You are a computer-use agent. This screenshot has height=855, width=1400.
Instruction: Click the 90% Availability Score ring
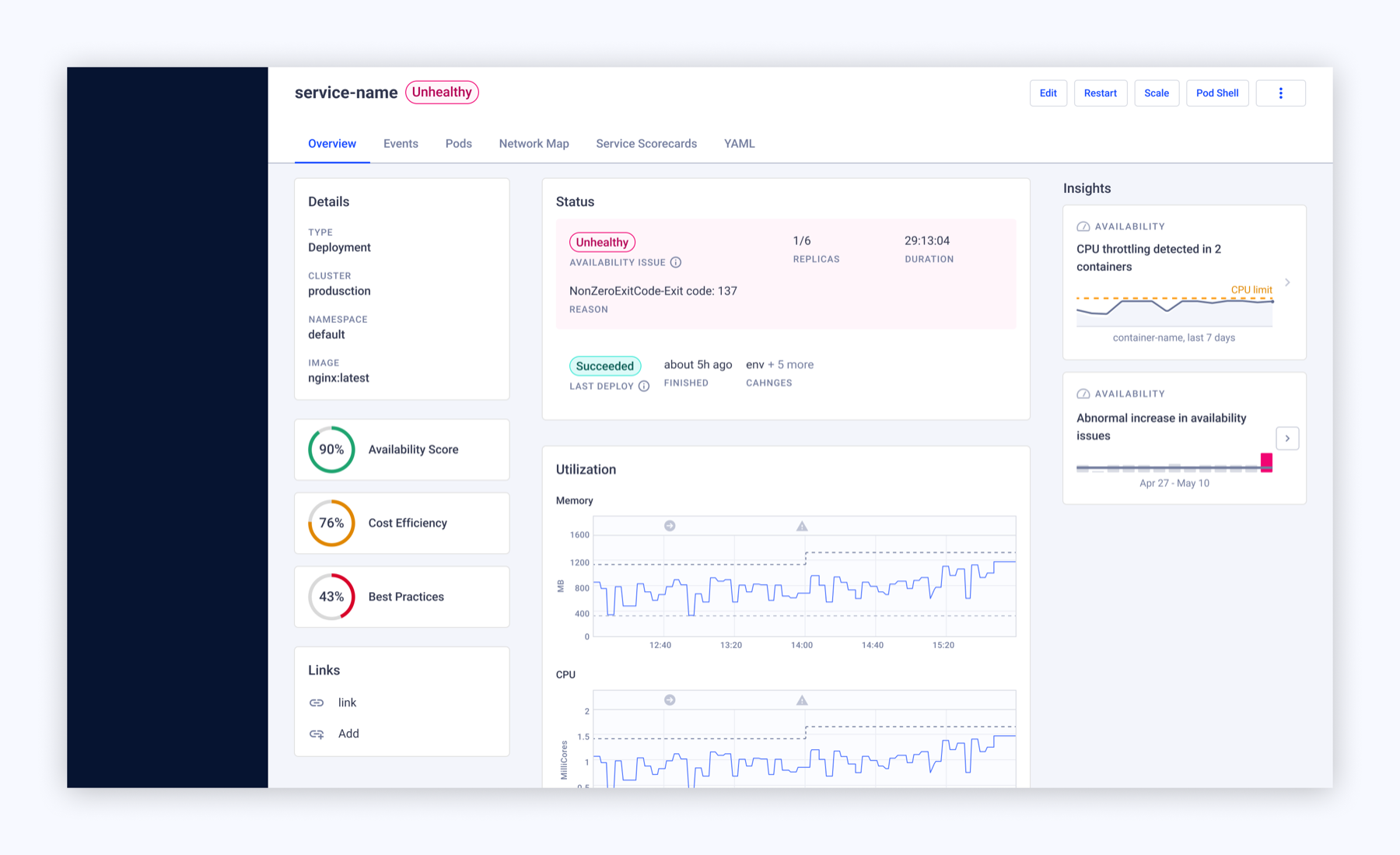(x=331, y=450)
